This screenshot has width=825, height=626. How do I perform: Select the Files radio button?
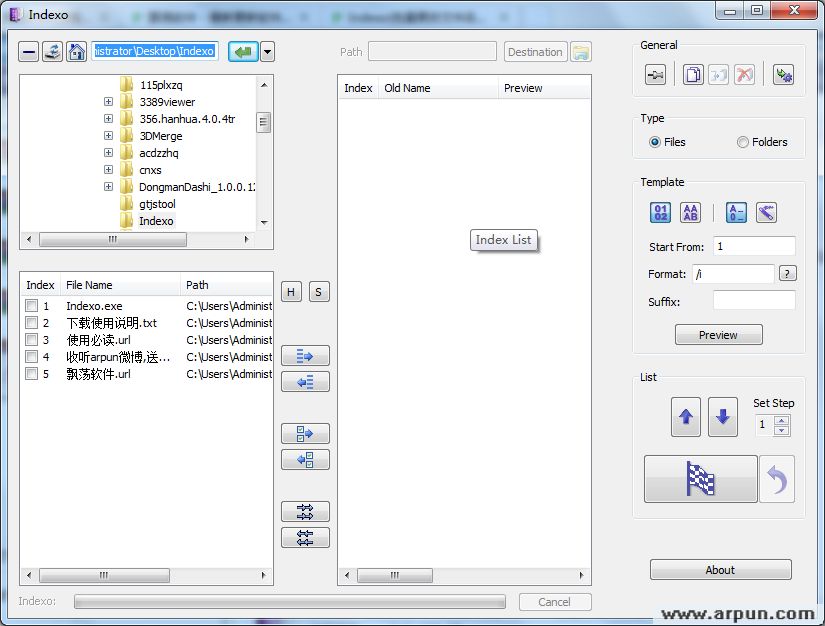[655, 142]
